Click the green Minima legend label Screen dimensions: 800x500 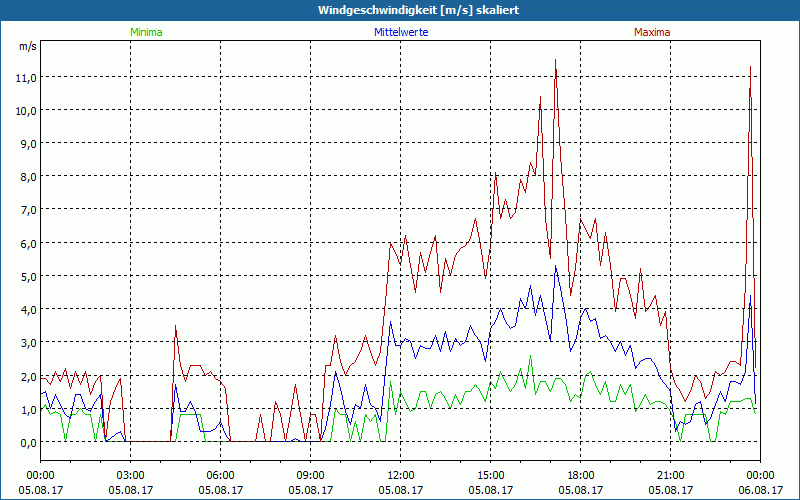146,32
